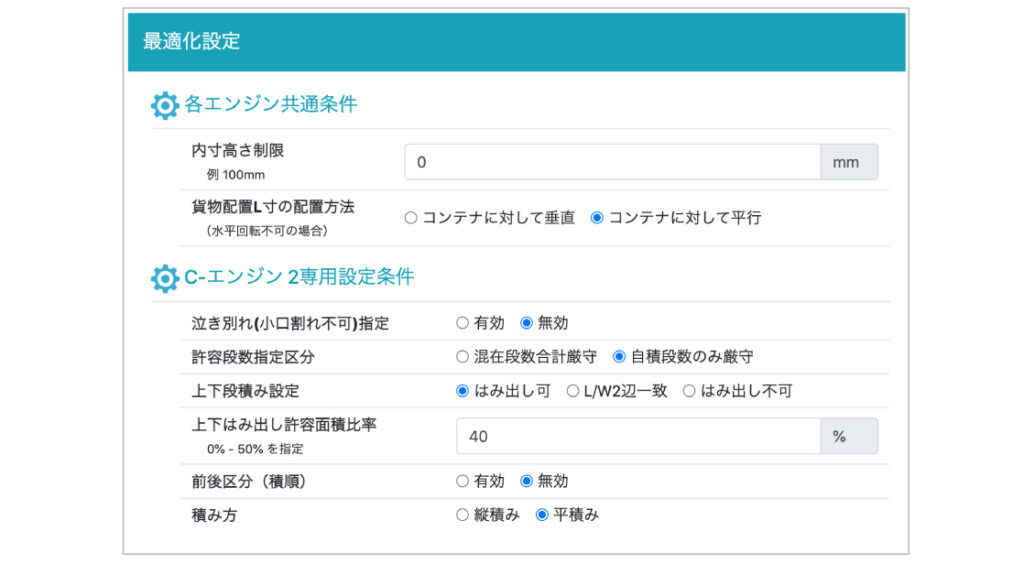
Task: Select コンテナに対して垂直 radio option
Action: point(411,218)
